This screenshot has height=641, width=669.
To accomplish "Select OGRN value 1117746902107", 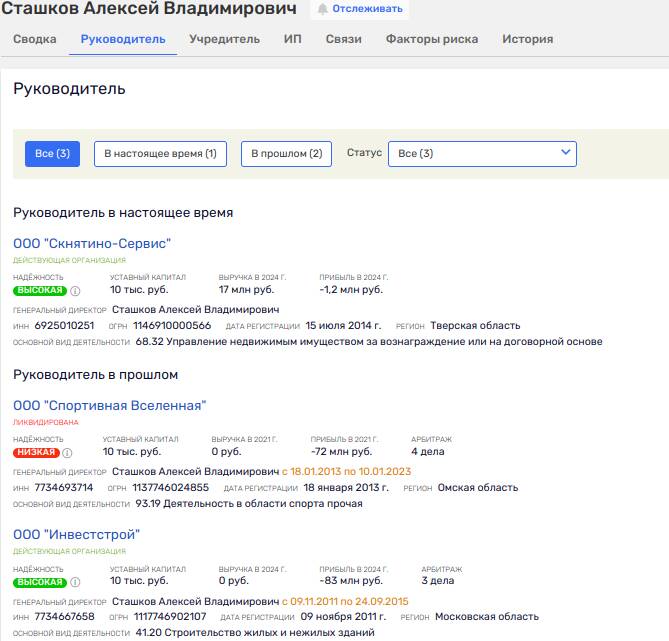I will [170, 617].
